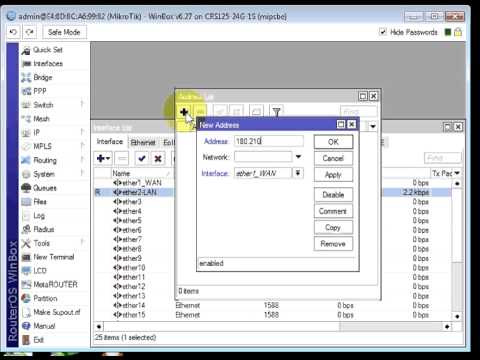Viewport: 480px width, 360px height.
Task: Click into the Address input field
Action: (269, 141)
